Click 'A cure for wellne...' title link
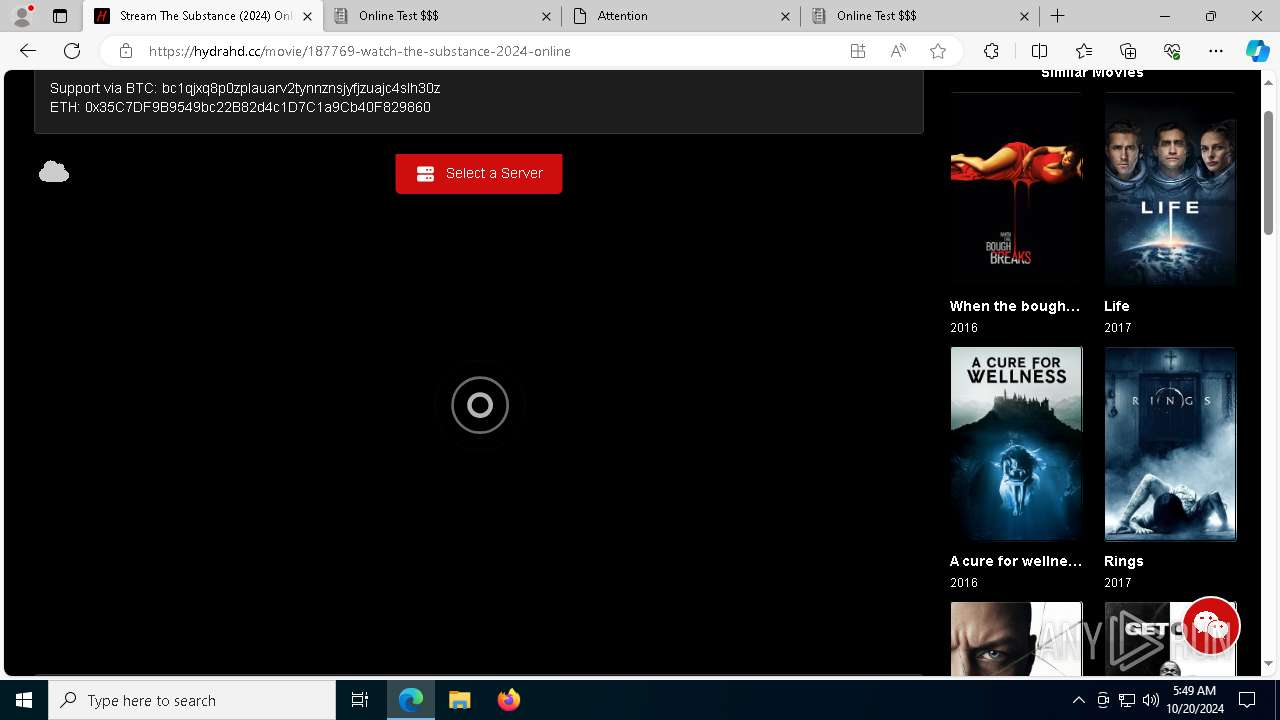Screen dimensions: 1280x720 tap(1016, 561)
